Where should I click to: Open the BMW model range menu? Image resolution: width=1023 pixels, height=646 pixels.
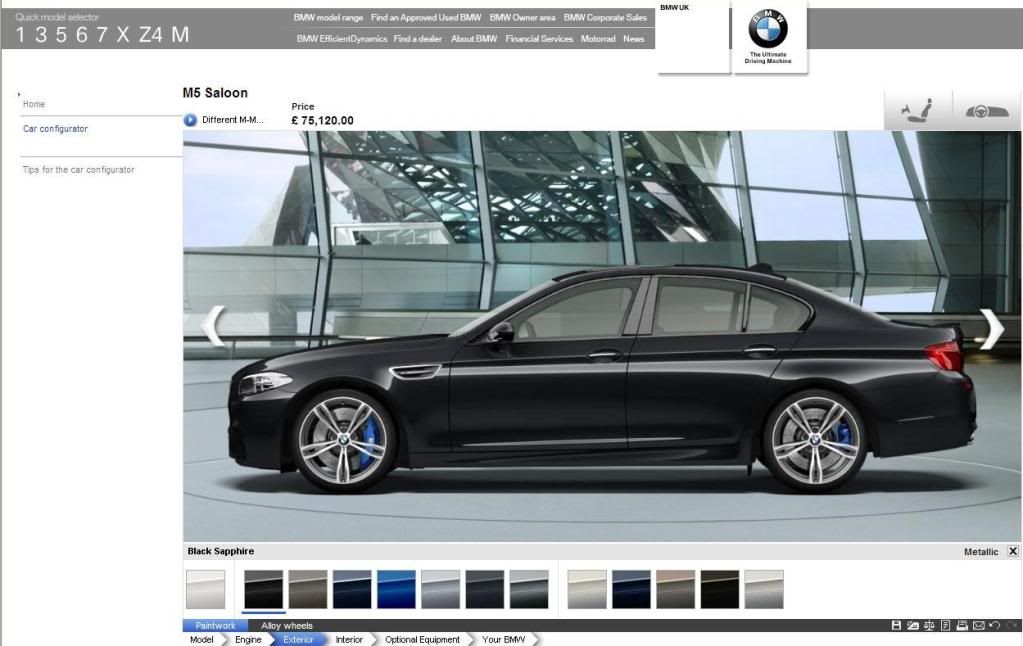pos(328,18)
